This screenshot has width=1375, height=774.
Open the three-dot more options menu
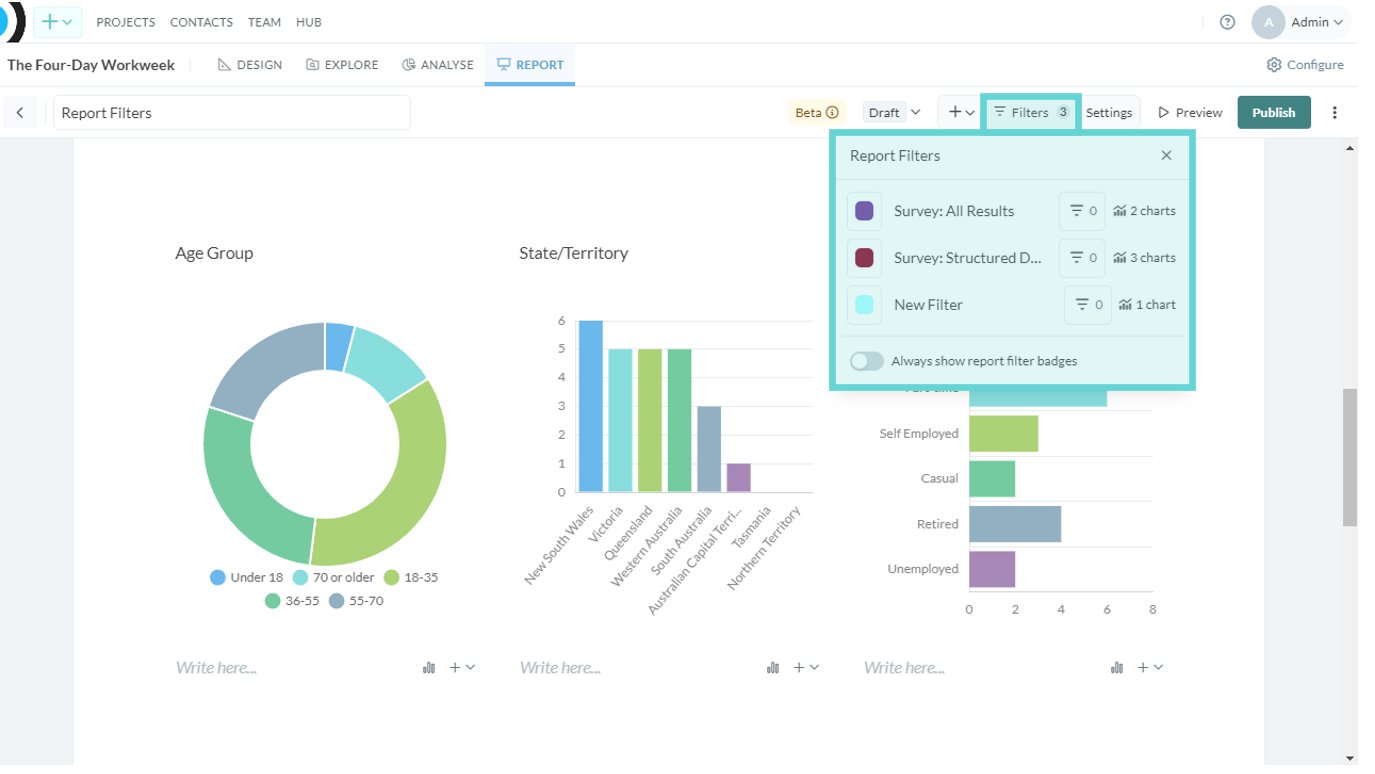pyautogui.click(x=1334, y=113)
